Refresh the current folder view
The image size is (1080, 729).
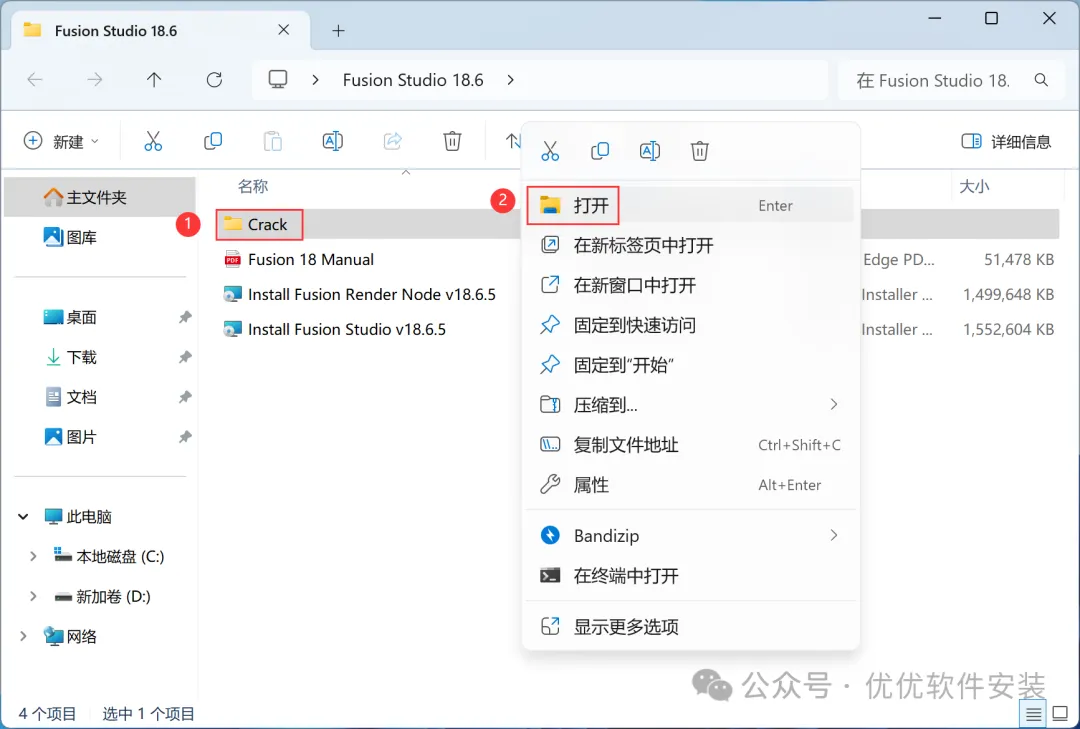click(214, 80)
